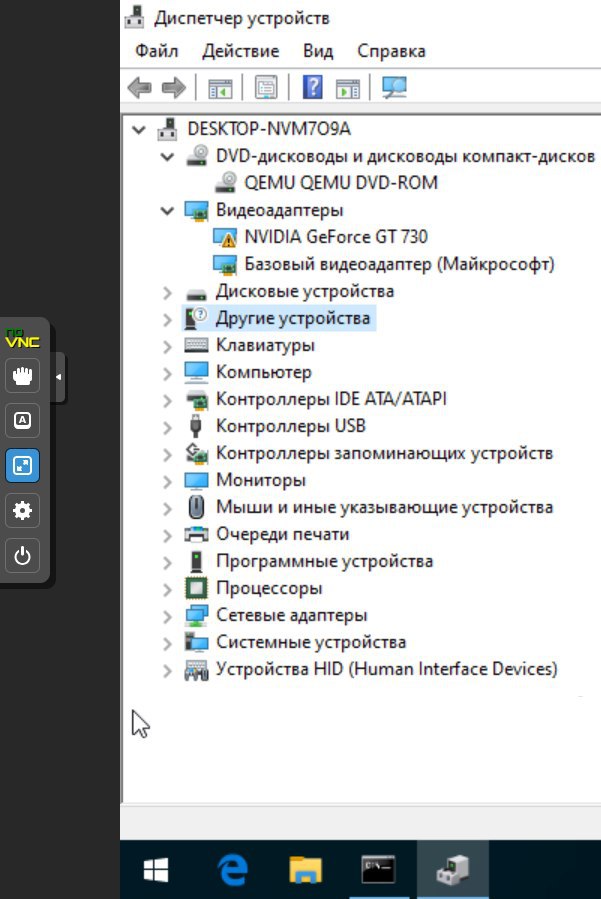This screenshot has width=601, height=899.
Task: Select Базовый видеоадаптер (Майкрософт) label
Action: point(400,264)
